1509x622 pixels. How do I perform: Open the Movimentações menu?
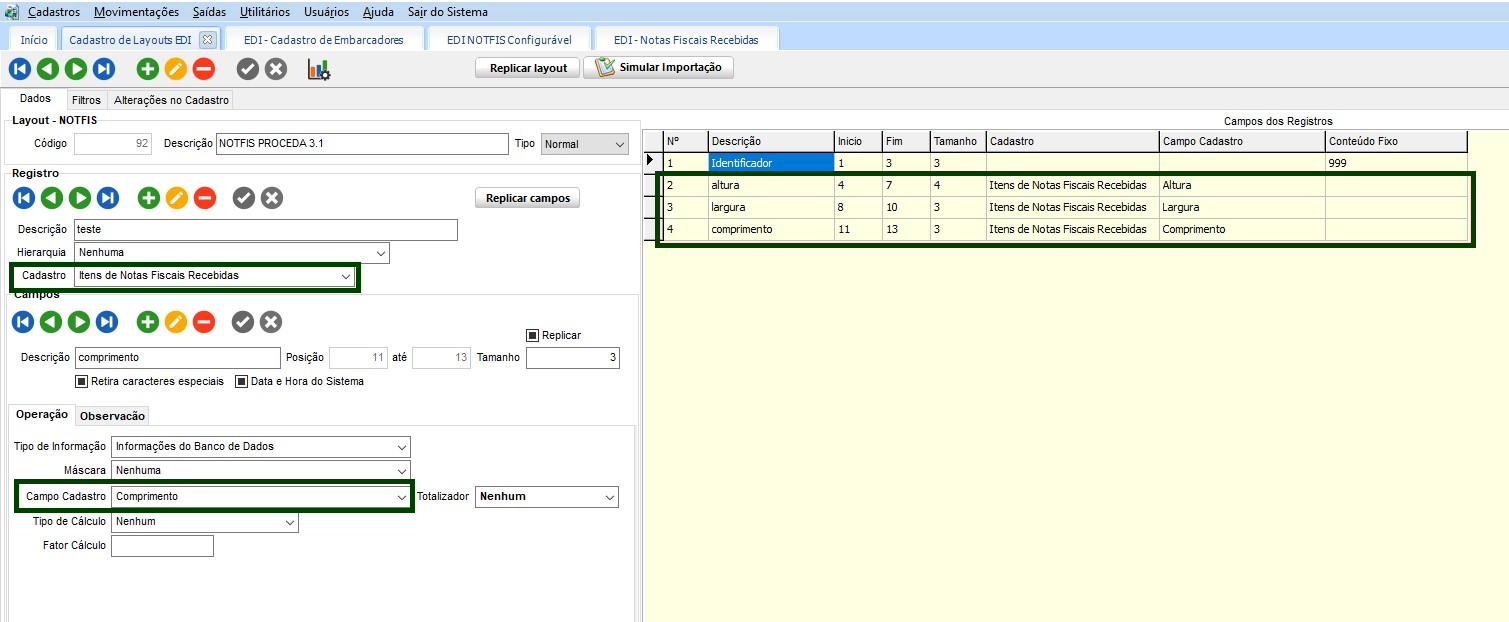(136, 12)
